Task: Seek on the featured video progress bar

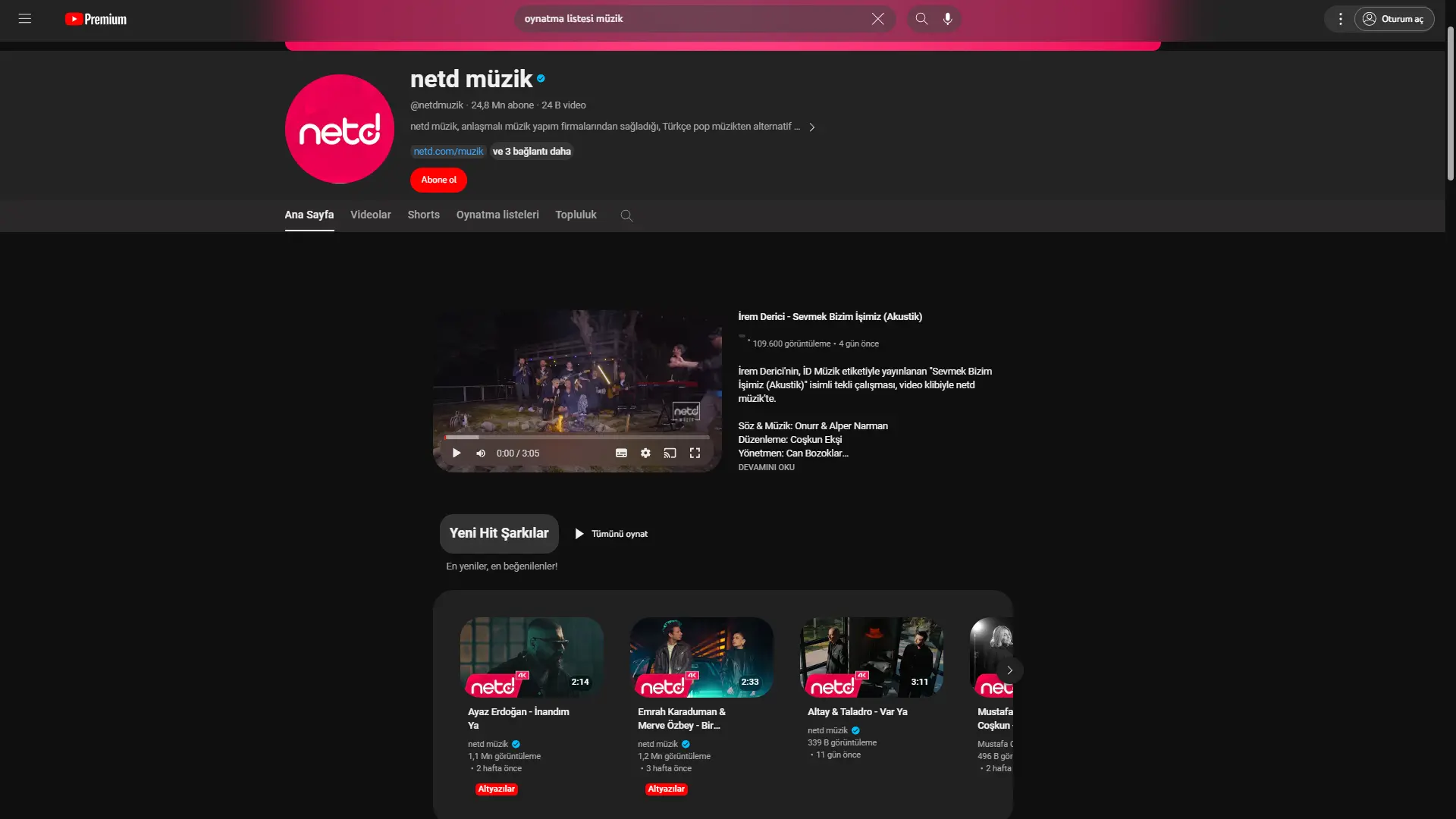Action: 577,438
